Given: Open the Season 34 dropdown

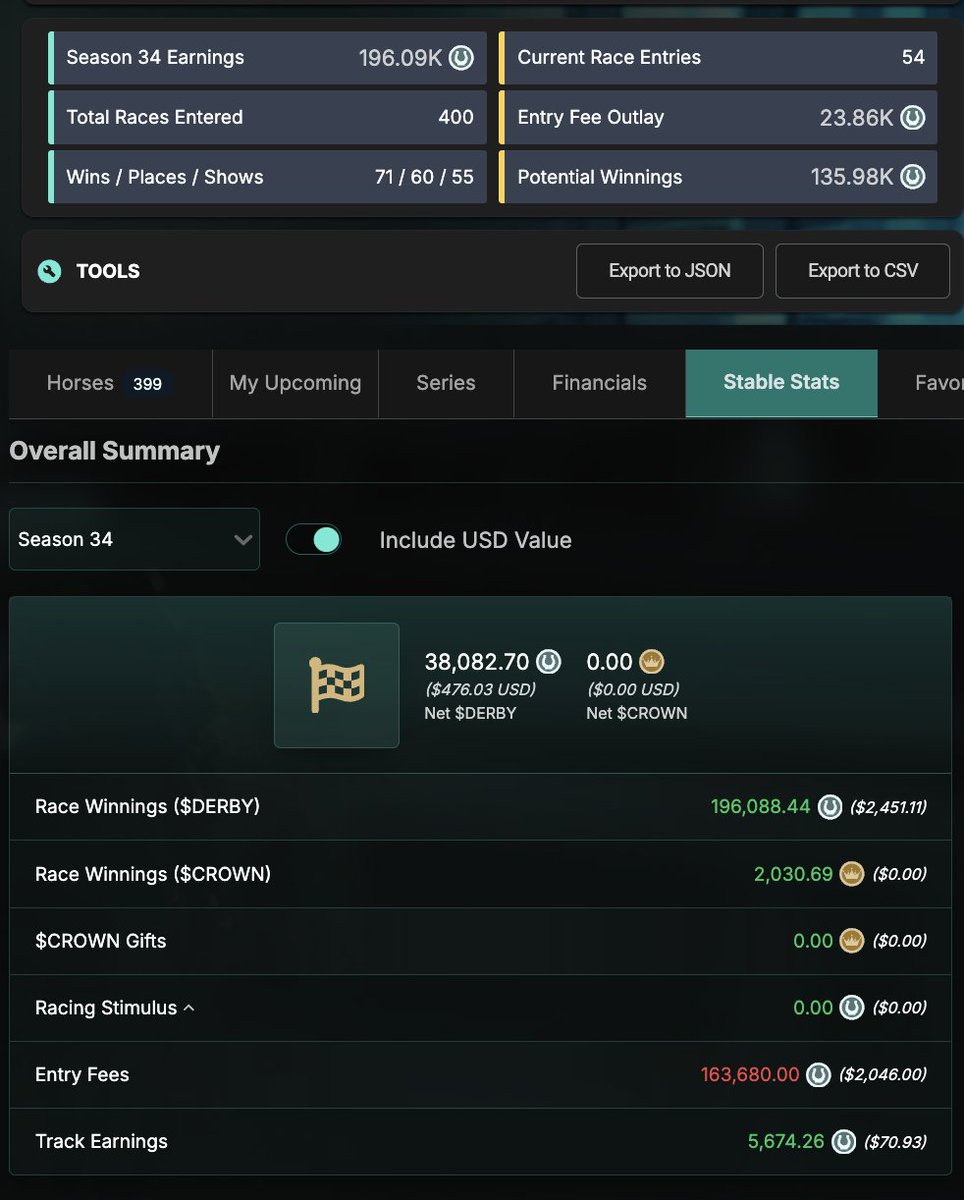Looking at the screenshot, I should [x=134, y=539].
